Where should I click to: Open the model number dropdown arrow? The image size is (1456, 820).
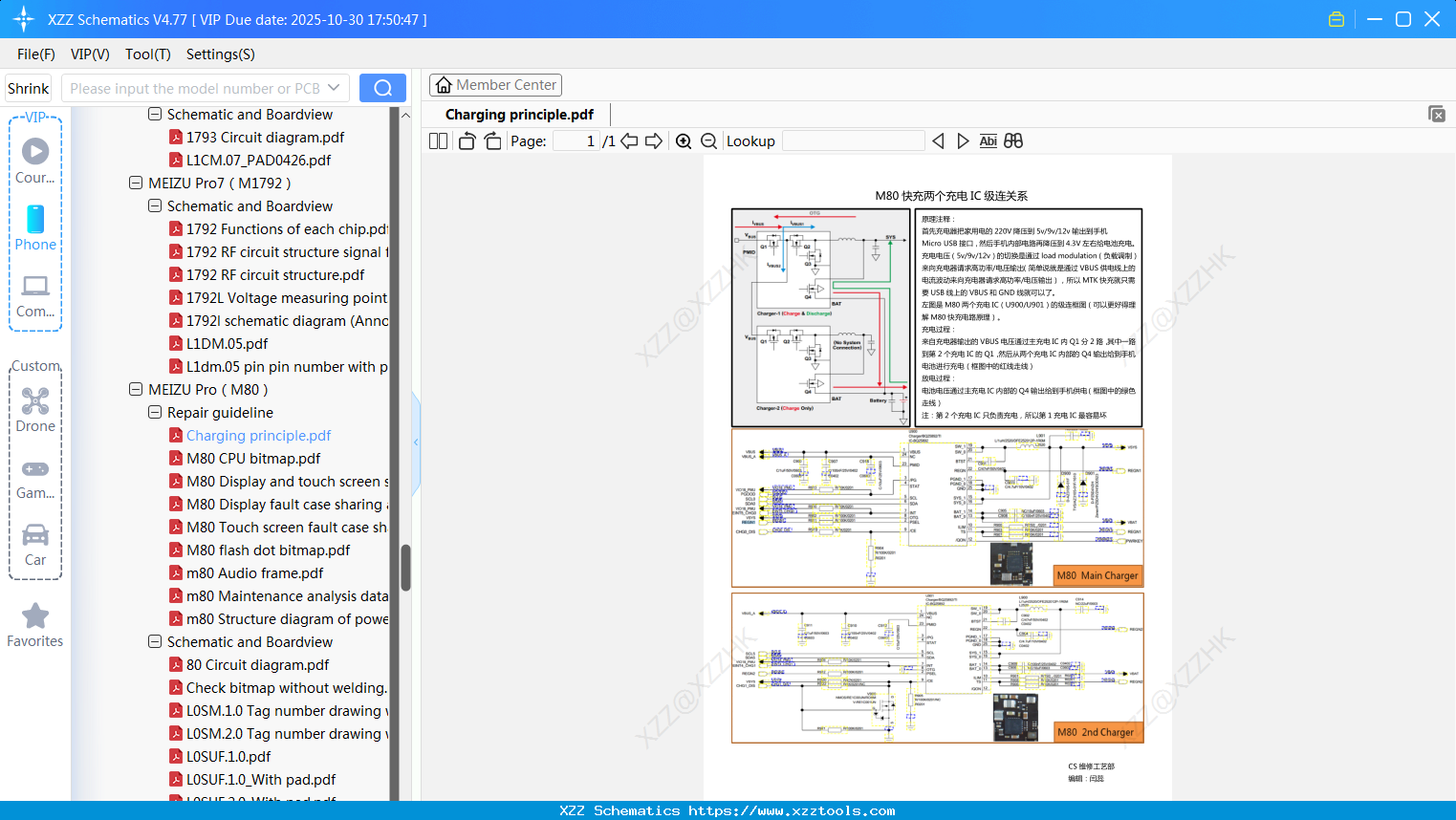(x=334, y=88)
